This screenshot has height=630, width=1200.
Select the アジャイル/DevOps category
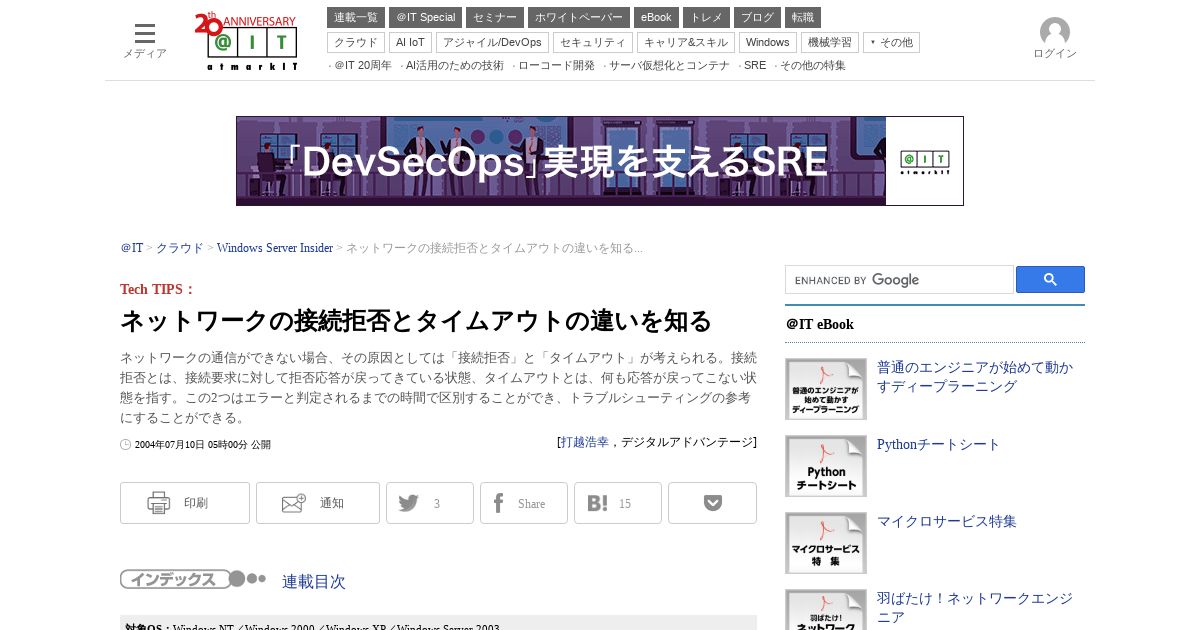tap(492, 43)
